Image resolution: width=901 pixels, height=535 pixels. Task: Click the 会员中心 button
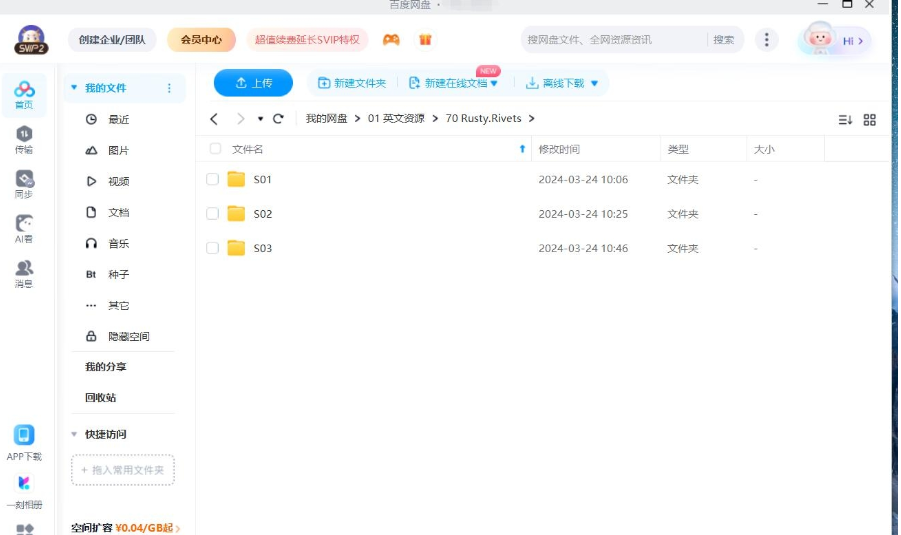pyautogui.click(x=201, y=40)
